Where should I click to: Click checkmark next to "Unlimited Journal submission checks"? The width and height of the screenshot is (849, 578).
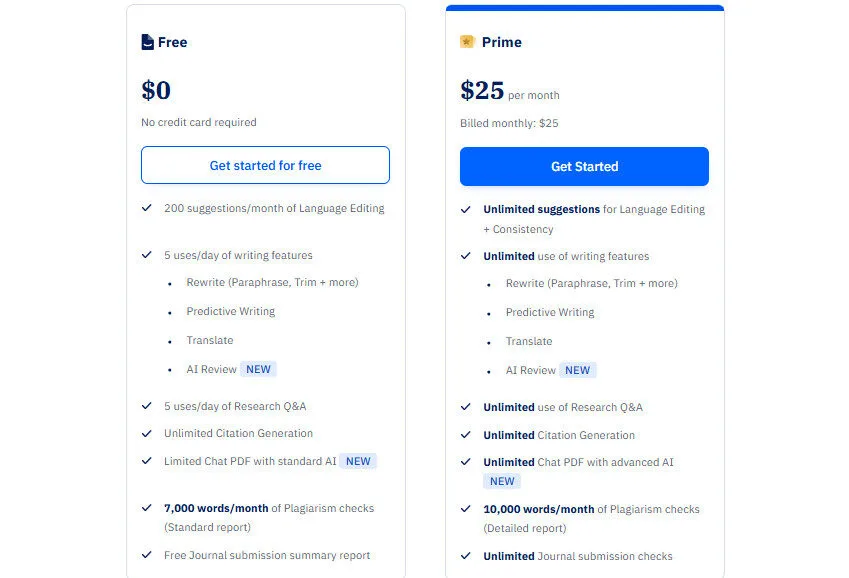[x=466, y=556]
